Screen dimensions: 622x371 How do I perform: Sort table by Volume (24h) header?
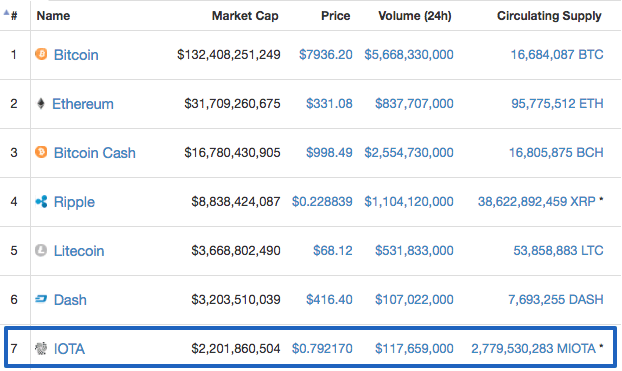[415, 16]
